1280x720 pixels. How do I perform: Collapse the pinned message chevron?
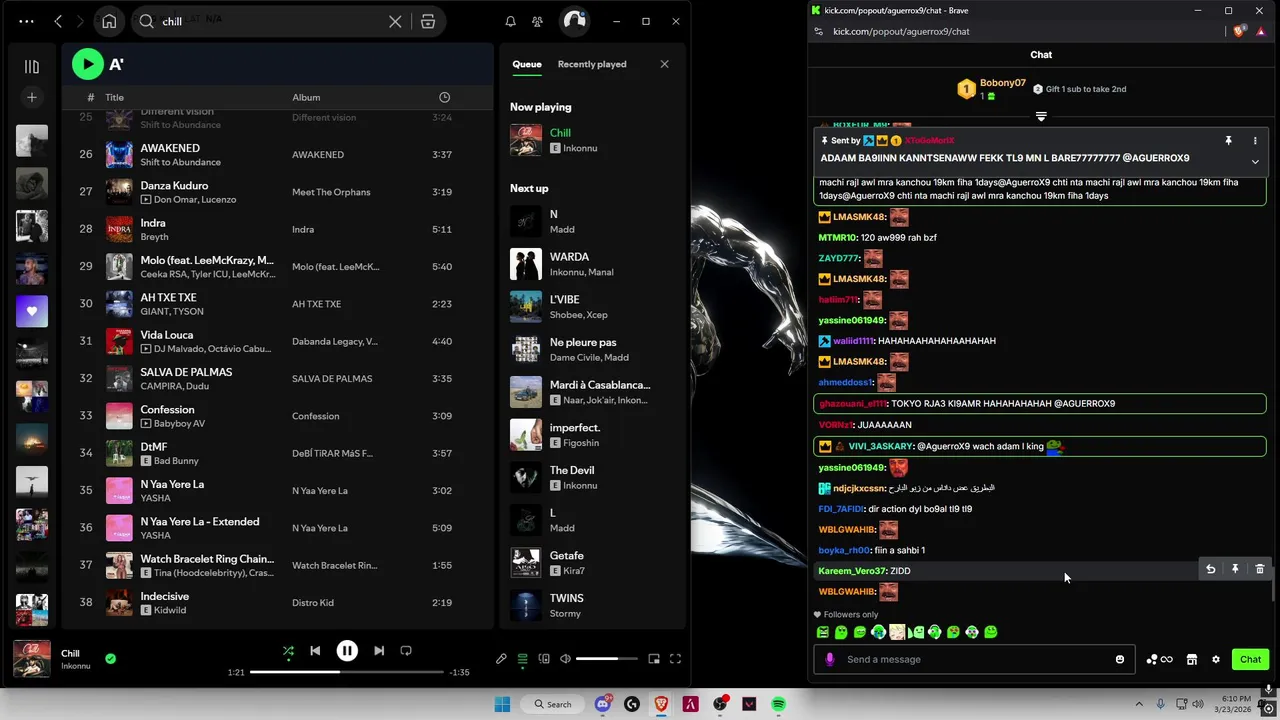(1254, 161)
